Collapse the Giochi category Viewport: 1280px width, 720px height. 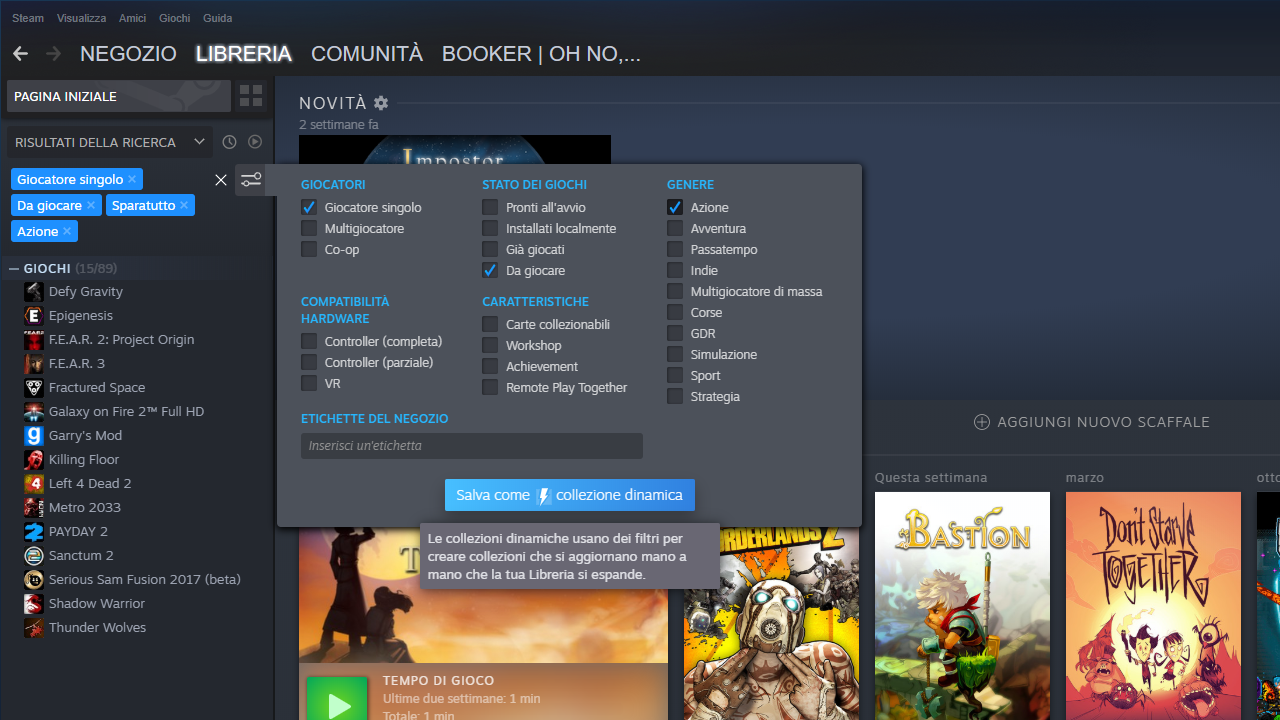15,268
